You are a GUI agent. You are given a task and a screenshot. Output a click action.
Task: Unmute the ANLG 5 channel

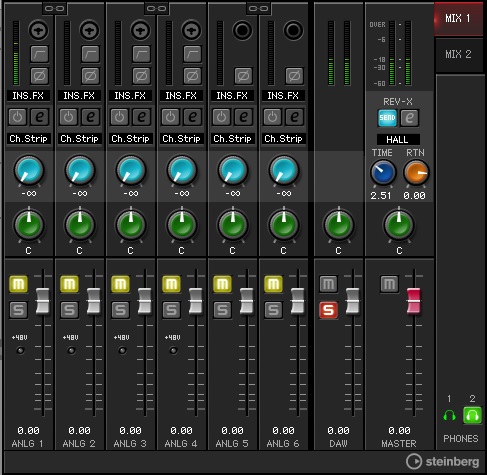[222, 284]
